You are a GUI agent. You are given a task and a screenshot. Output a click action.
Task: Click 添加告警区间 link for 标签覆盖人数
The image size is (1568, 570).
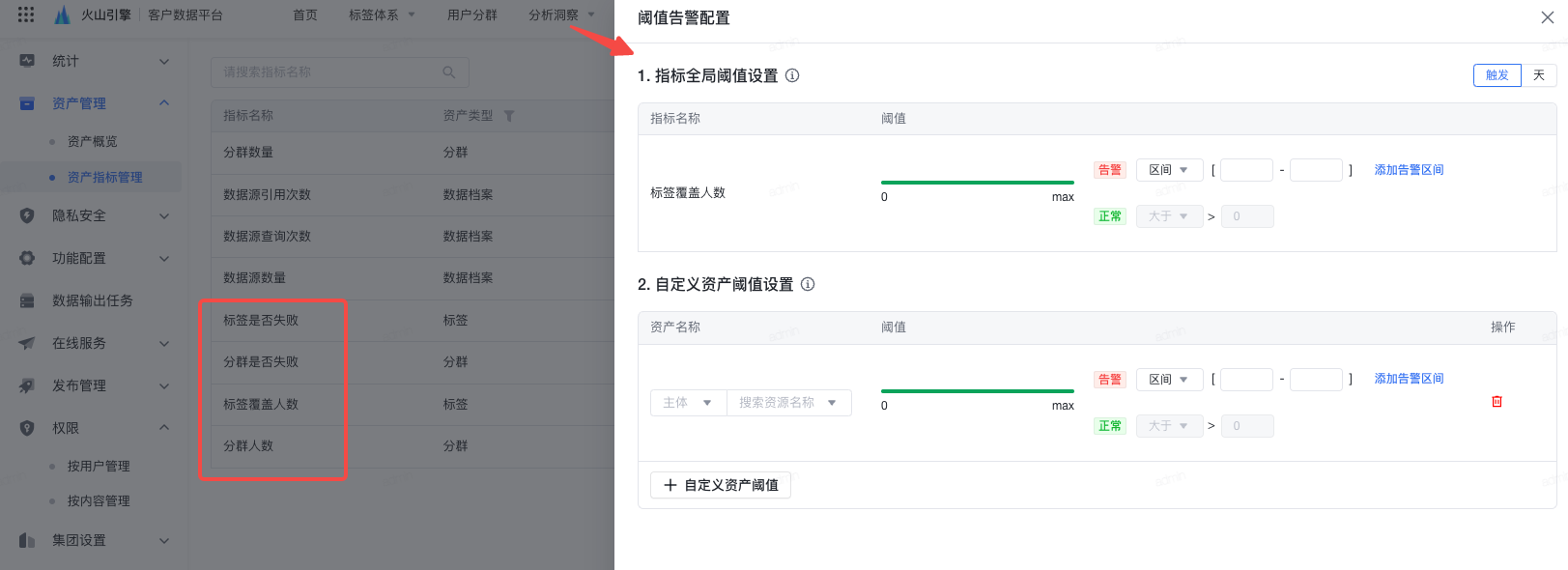pos(1409,170)
